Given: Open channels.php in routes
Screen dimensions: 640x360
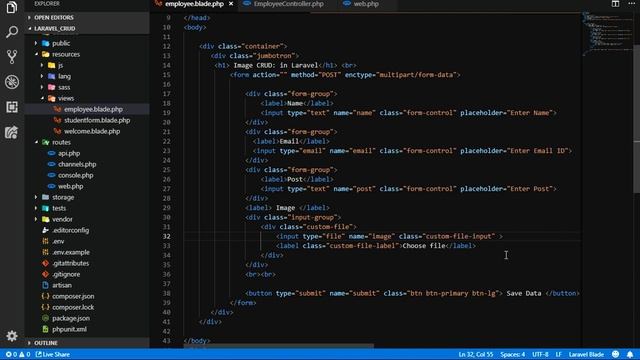Looking at the screenshot, I should (77, 164).
